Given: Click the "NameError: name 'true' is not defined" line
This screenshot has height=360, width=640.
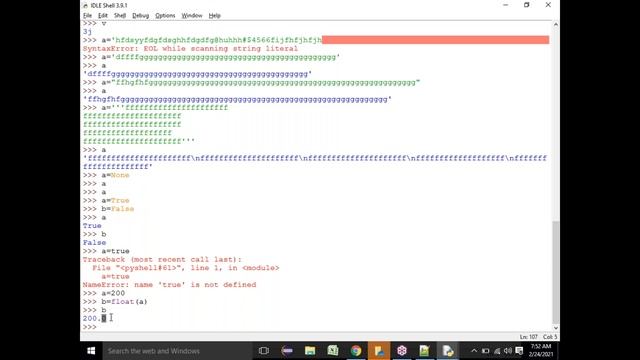Looking at the screenshot, I should (169, 285).
